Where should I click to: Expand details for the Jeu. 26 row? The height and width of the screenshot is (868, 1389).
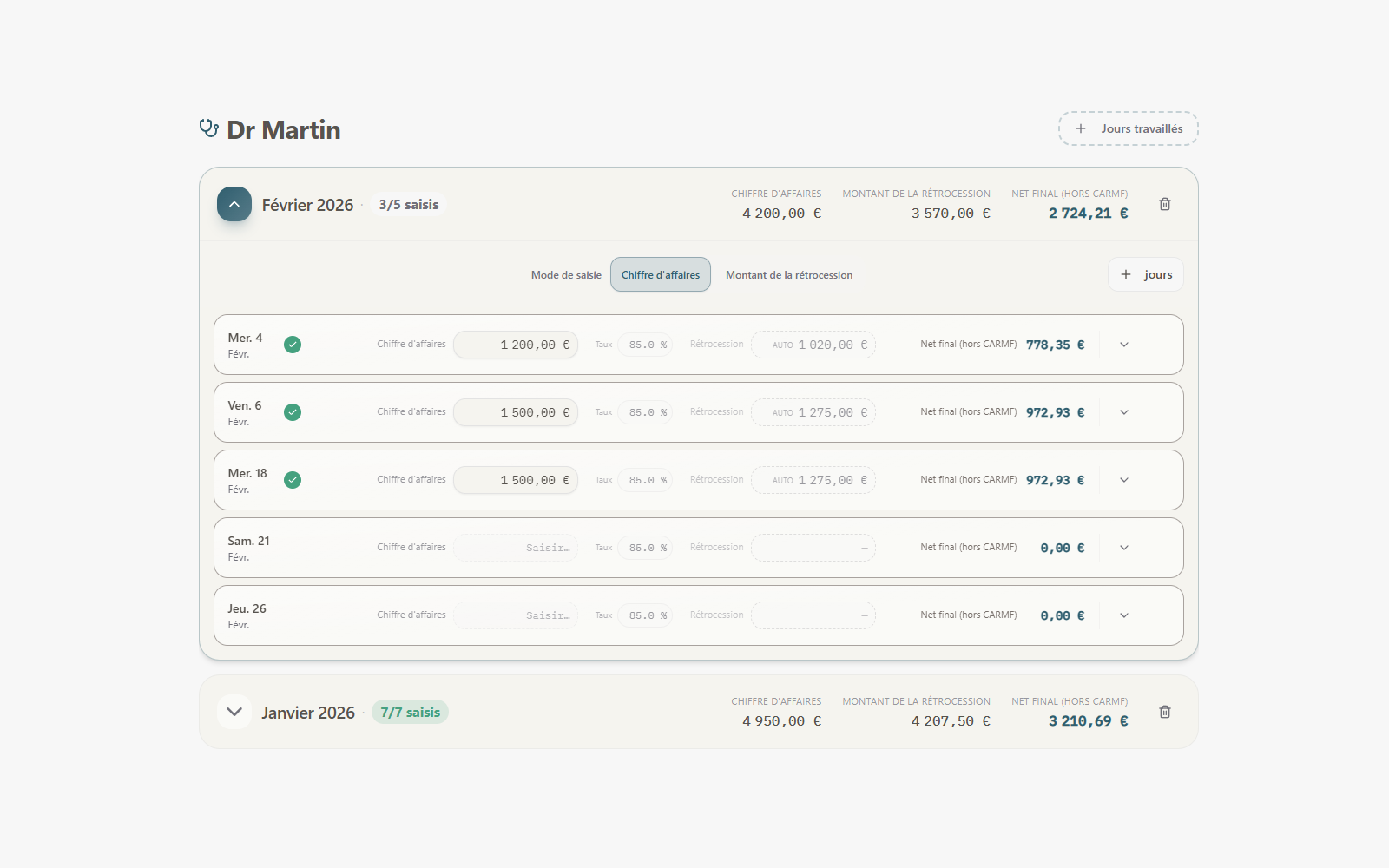(x=1124, y=615)
